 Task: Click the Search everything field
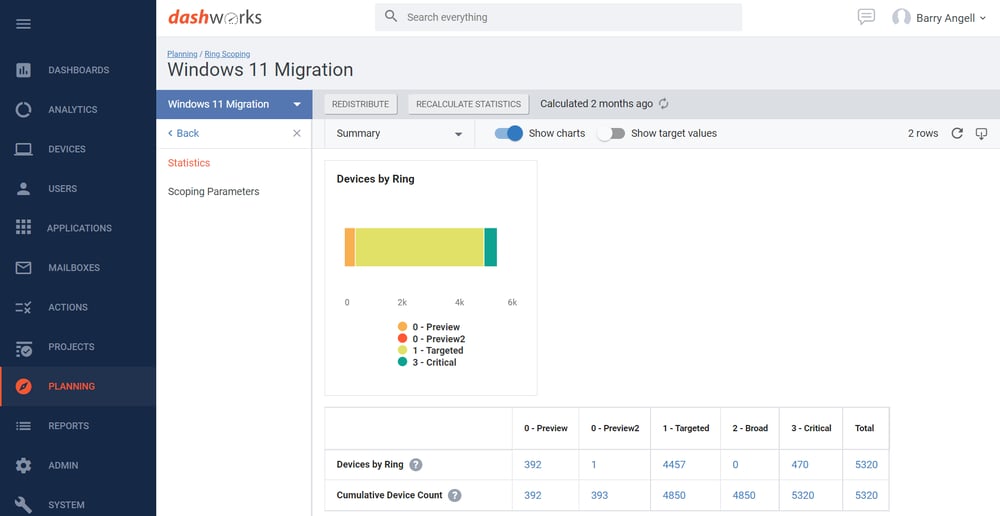point(558,17)
